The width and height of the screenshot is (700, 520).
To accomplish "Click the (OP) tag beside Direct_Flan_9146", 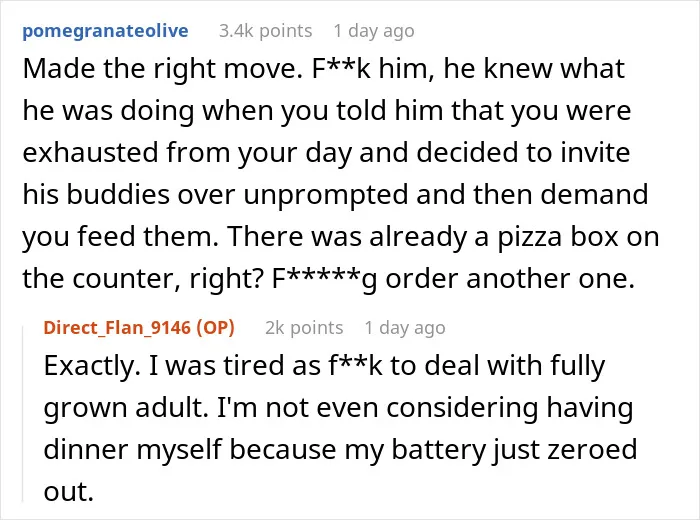I will 216,328.
